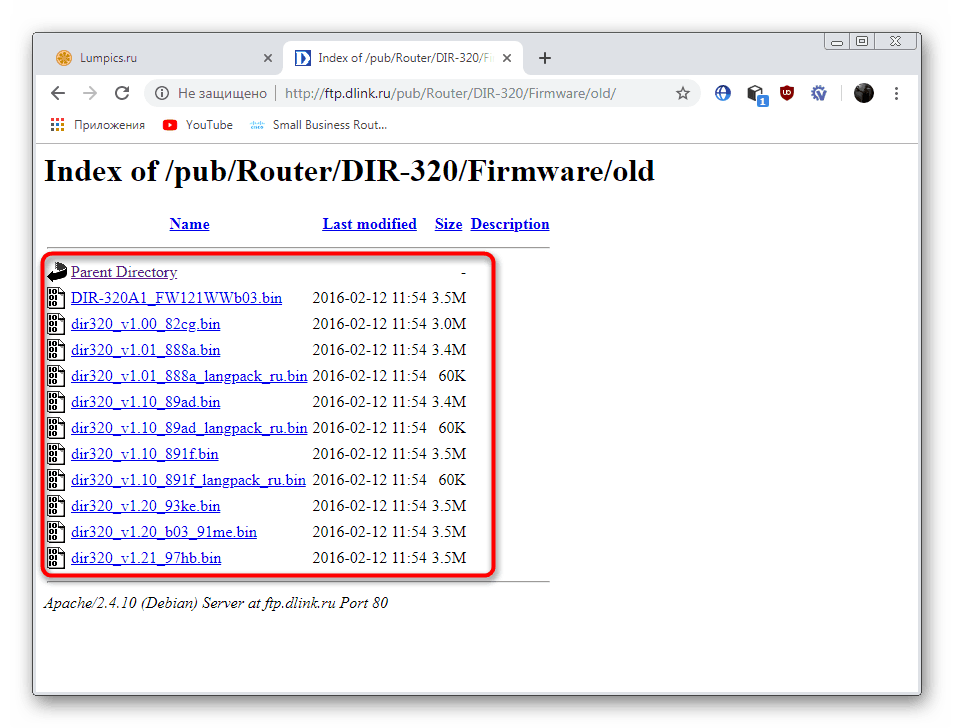Image resolution: width=954 pixels, height=728 pixels.
Task: Click the address bar URL field
Action: 450,93
